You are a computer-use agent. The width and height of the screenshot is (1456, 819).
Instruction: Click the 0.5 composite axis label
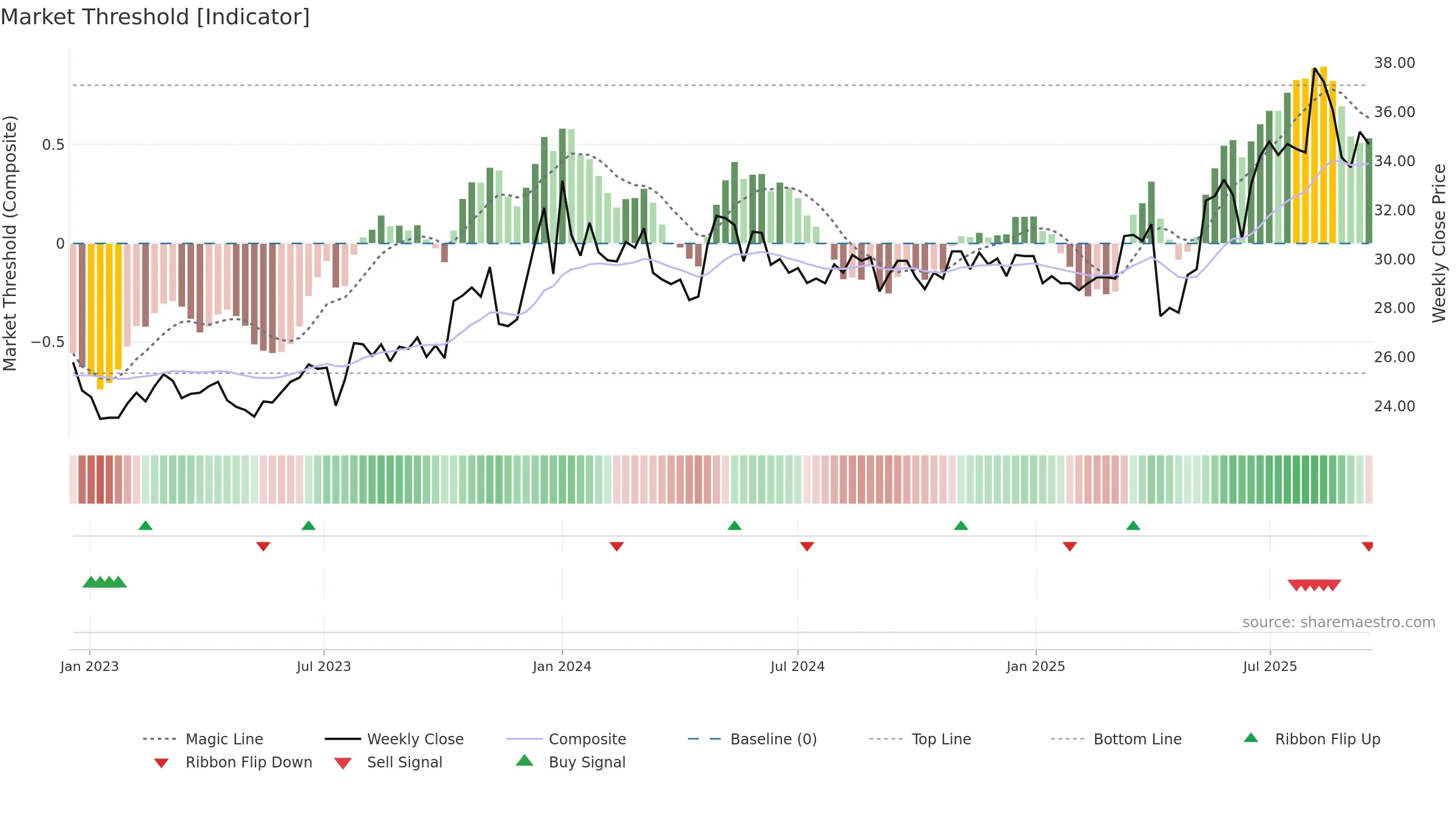pyautogui.click(x=53, y=145)
